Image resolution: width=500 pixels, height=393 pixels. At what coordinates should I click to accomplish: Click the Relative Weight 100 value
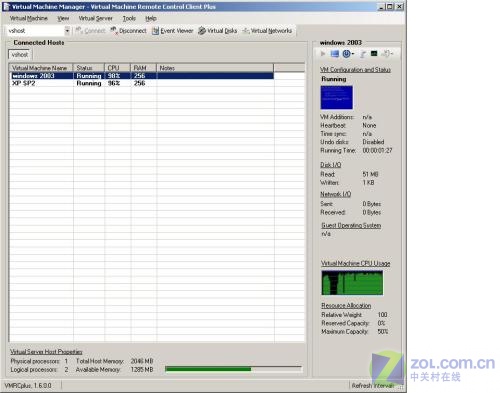tap(382, 315)
